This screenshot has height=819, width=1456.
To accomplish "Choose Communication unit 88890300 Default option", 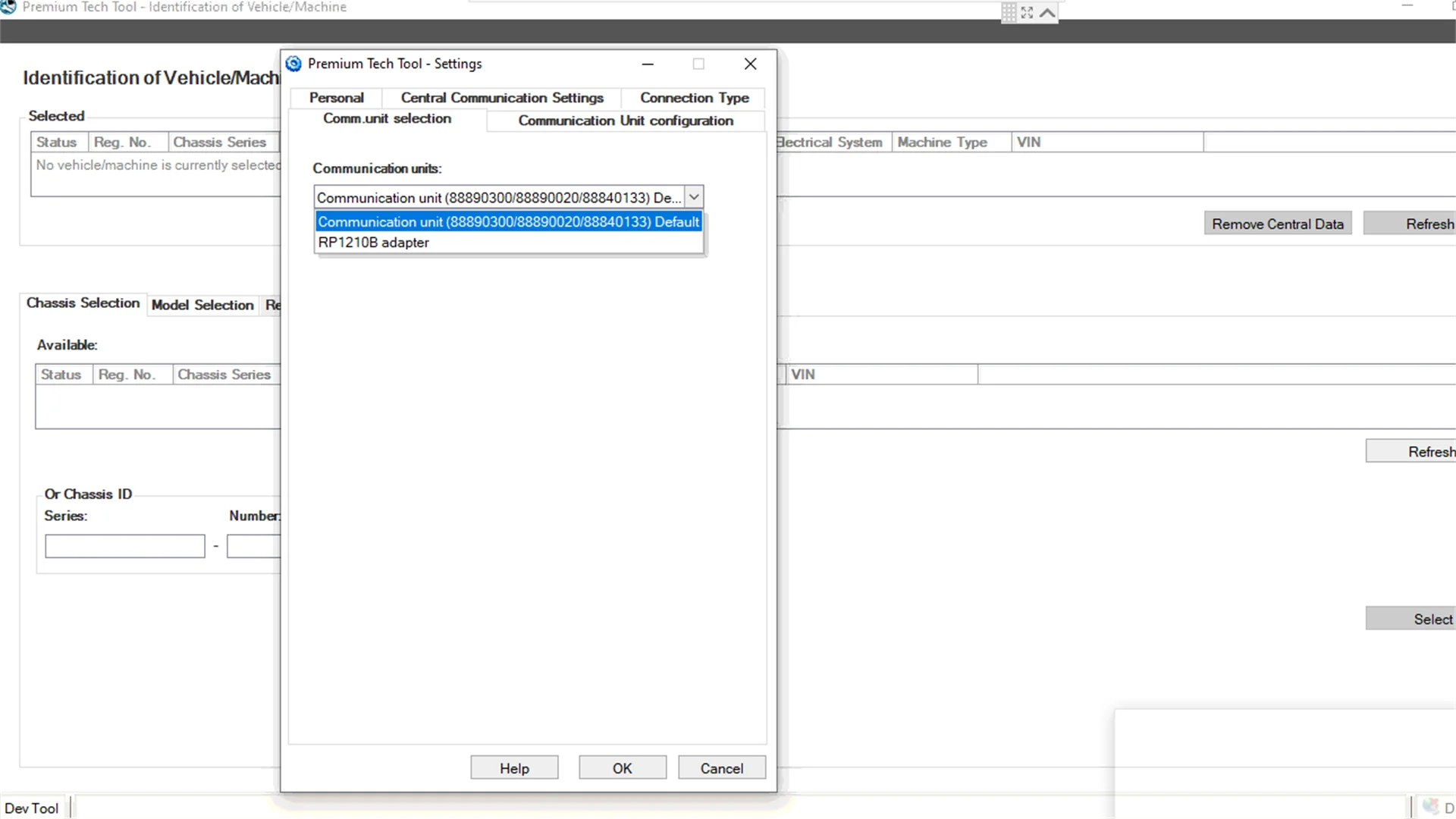I will coord(508,221).
